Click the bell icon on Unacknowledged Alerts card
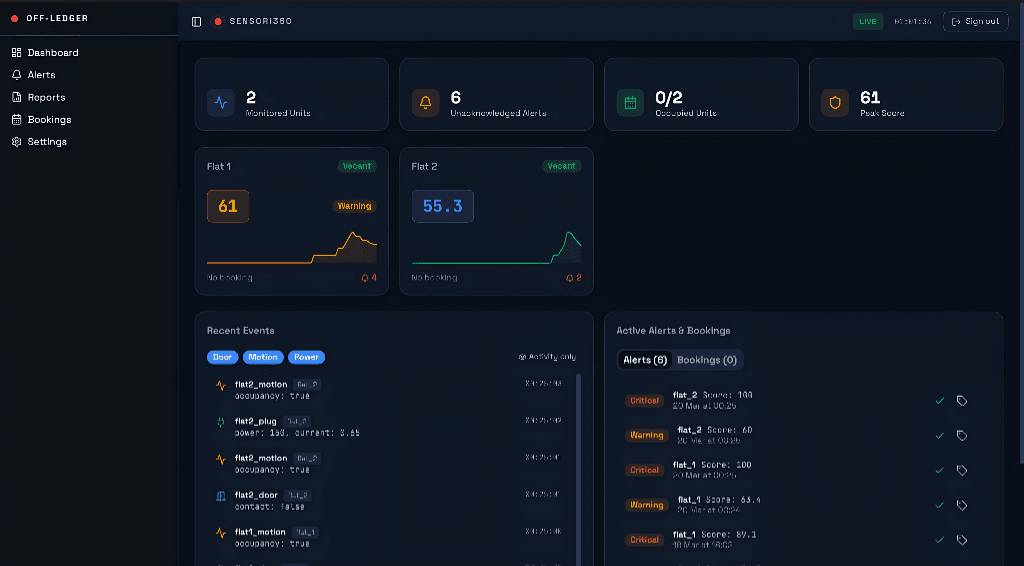 tap(425, 102)
